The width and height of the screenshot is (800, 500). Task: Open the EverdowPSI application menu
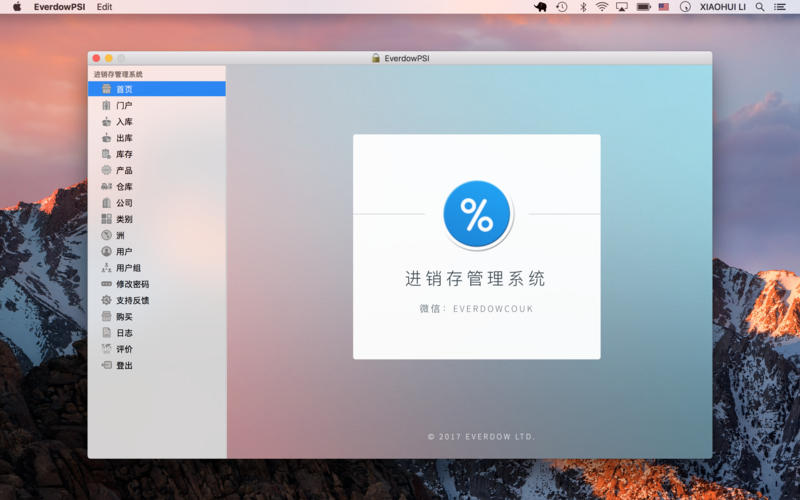(x=59, y=7)
